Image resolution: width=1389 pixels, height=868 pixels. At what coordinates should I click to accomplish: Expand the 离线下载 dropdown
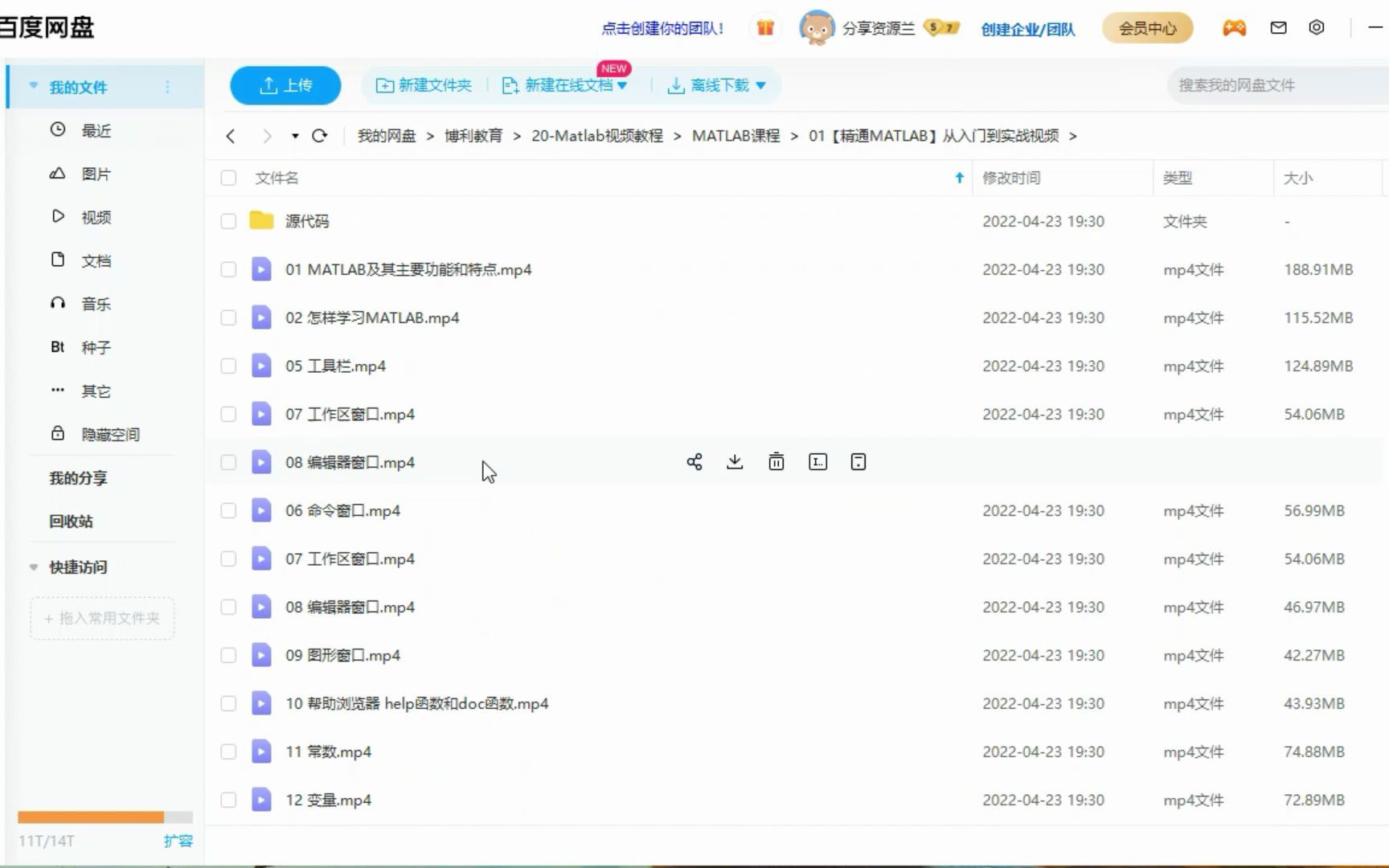760,86
